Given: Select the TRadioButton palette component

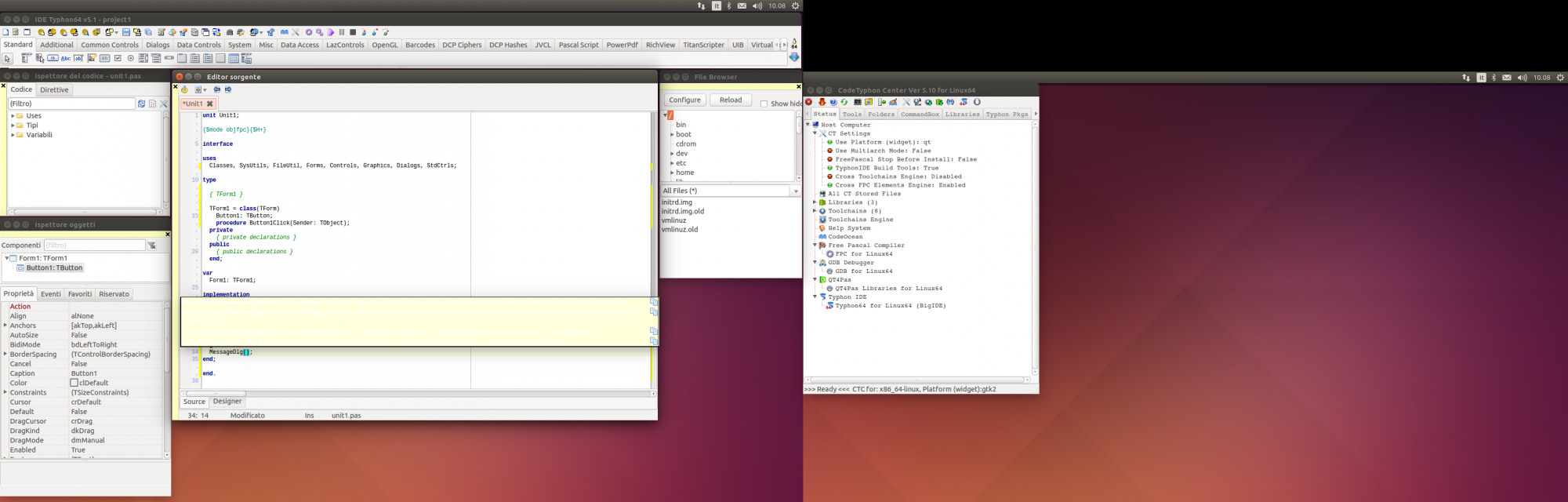Looking at the screenshot, I should coord(130,58).
